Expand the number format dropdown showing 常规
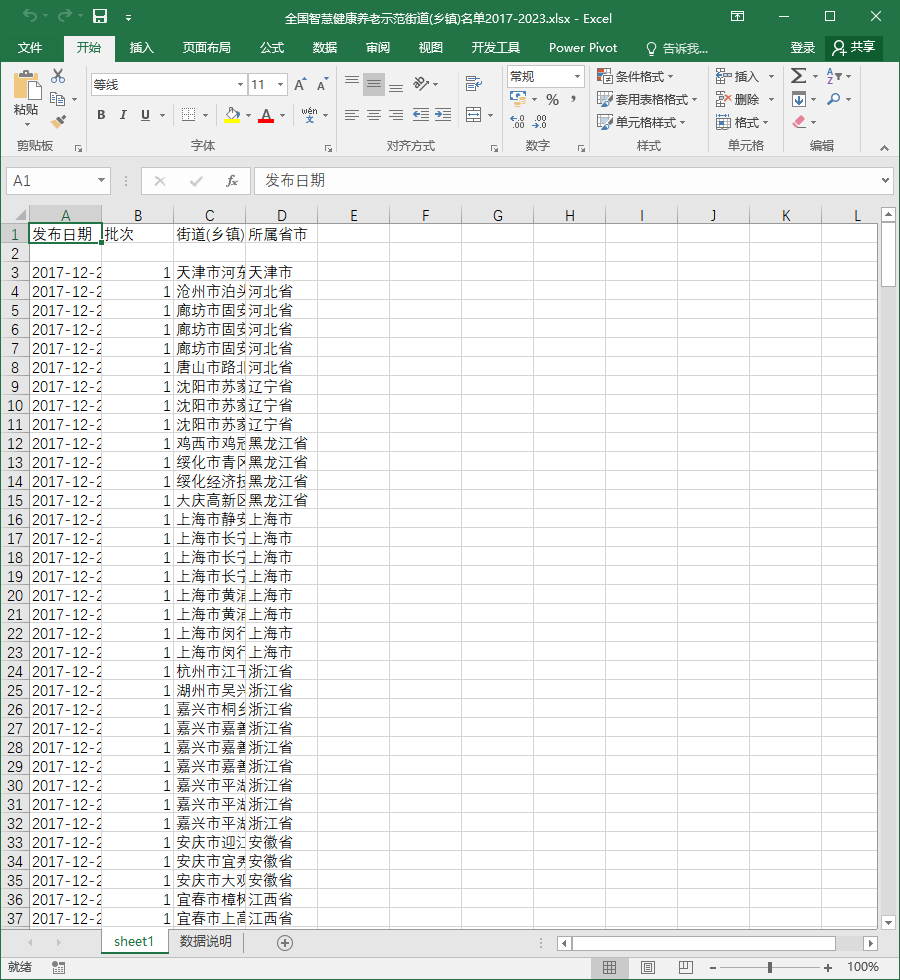 coord(577,76)
